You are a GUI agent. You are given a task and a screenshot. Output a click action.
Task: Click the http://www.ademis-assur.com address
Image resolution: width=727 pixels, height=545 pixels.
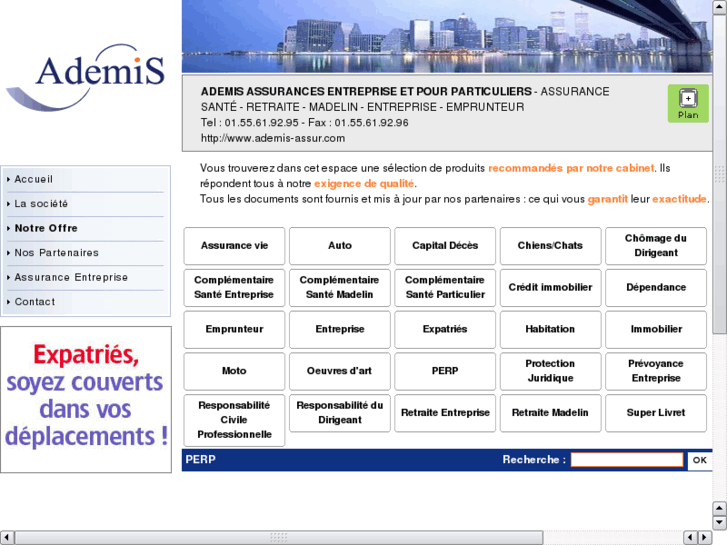click(x=273, y=138)
